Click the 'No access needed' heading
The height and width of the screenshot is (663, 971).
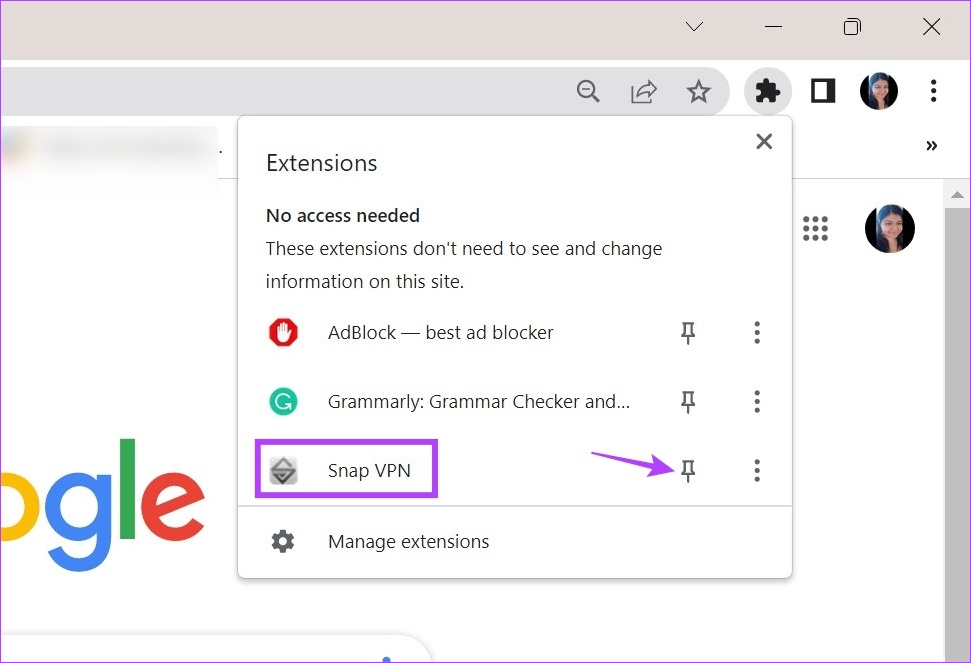coord(342,215)
